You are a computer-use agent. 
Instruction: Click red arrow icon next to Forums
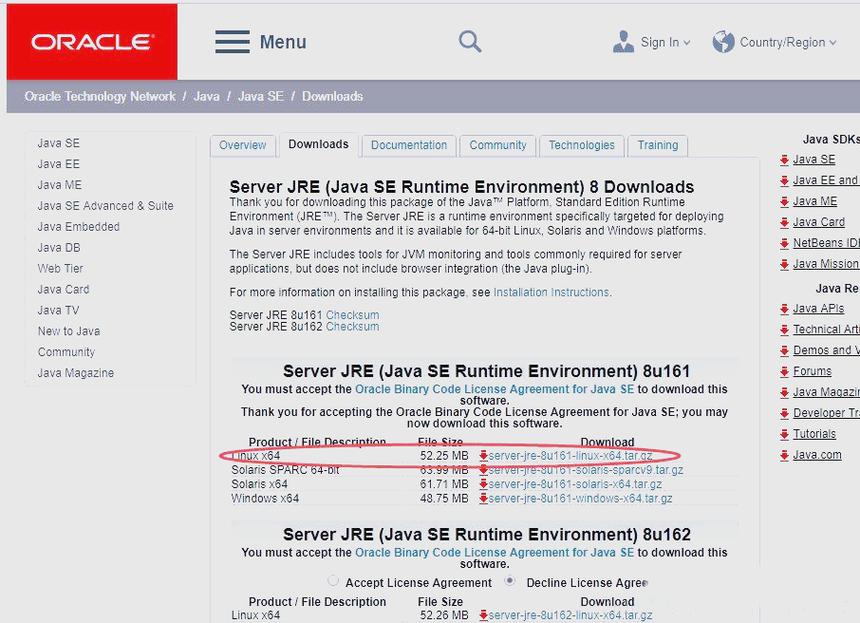(784, 372)
